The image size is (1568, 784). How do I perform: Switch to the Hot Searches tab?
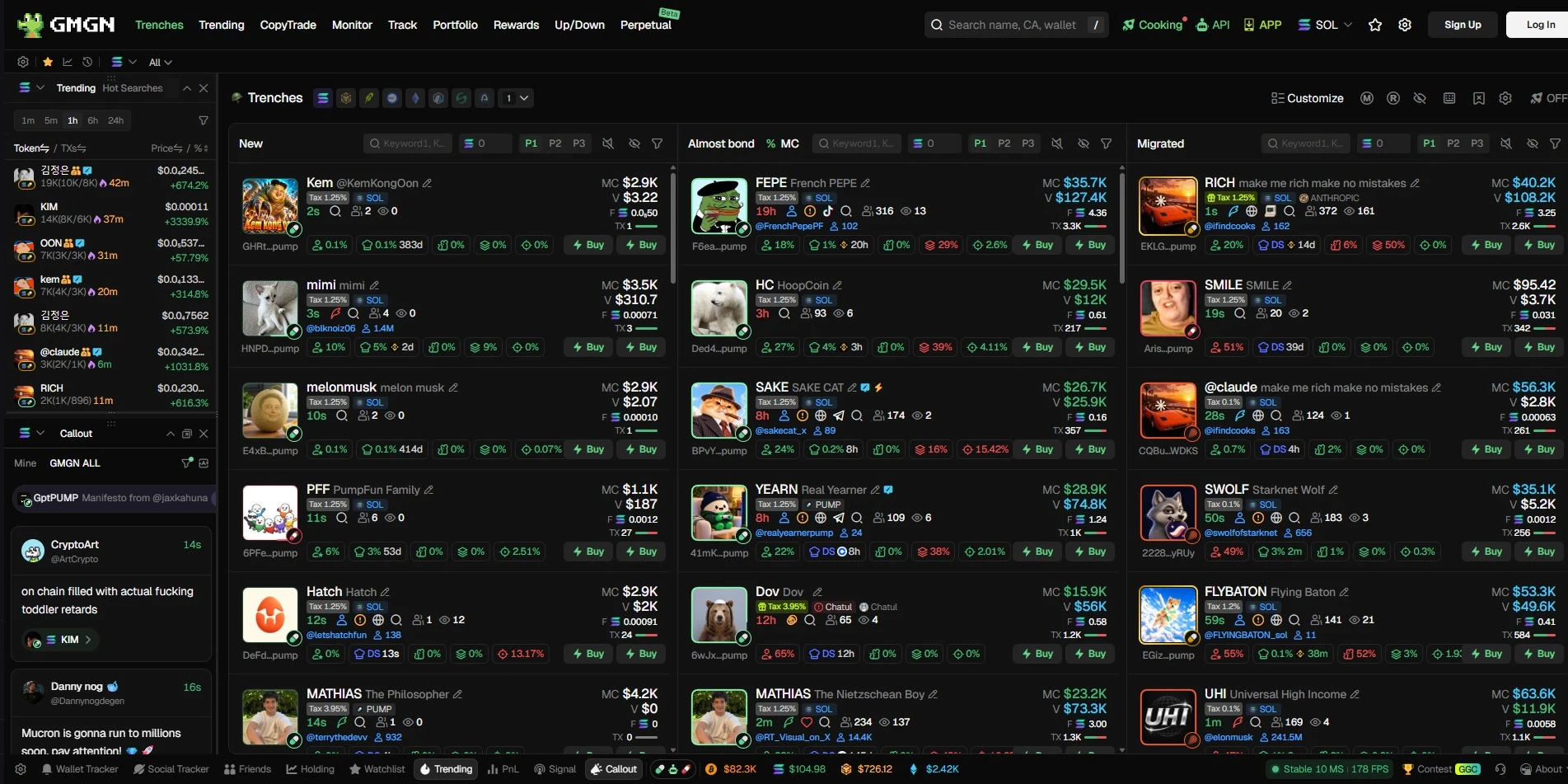pos(133,88)
